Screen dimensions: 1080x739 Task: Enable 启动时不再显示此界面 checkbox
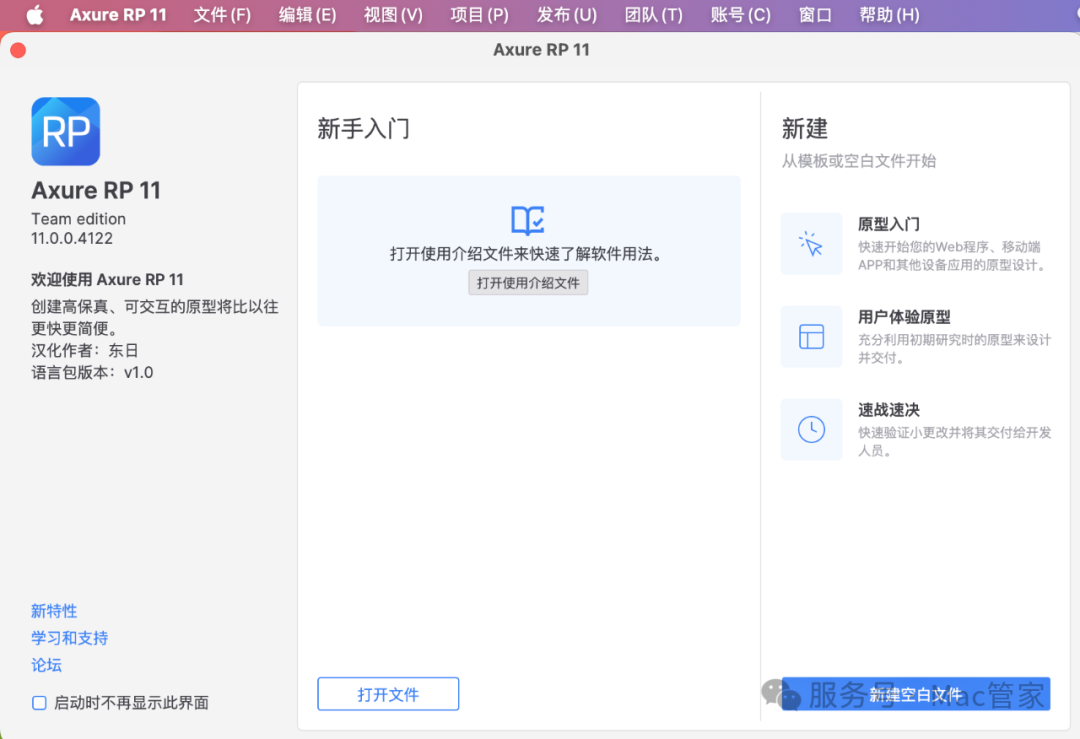pyautogui.click(x=39, y=702)
